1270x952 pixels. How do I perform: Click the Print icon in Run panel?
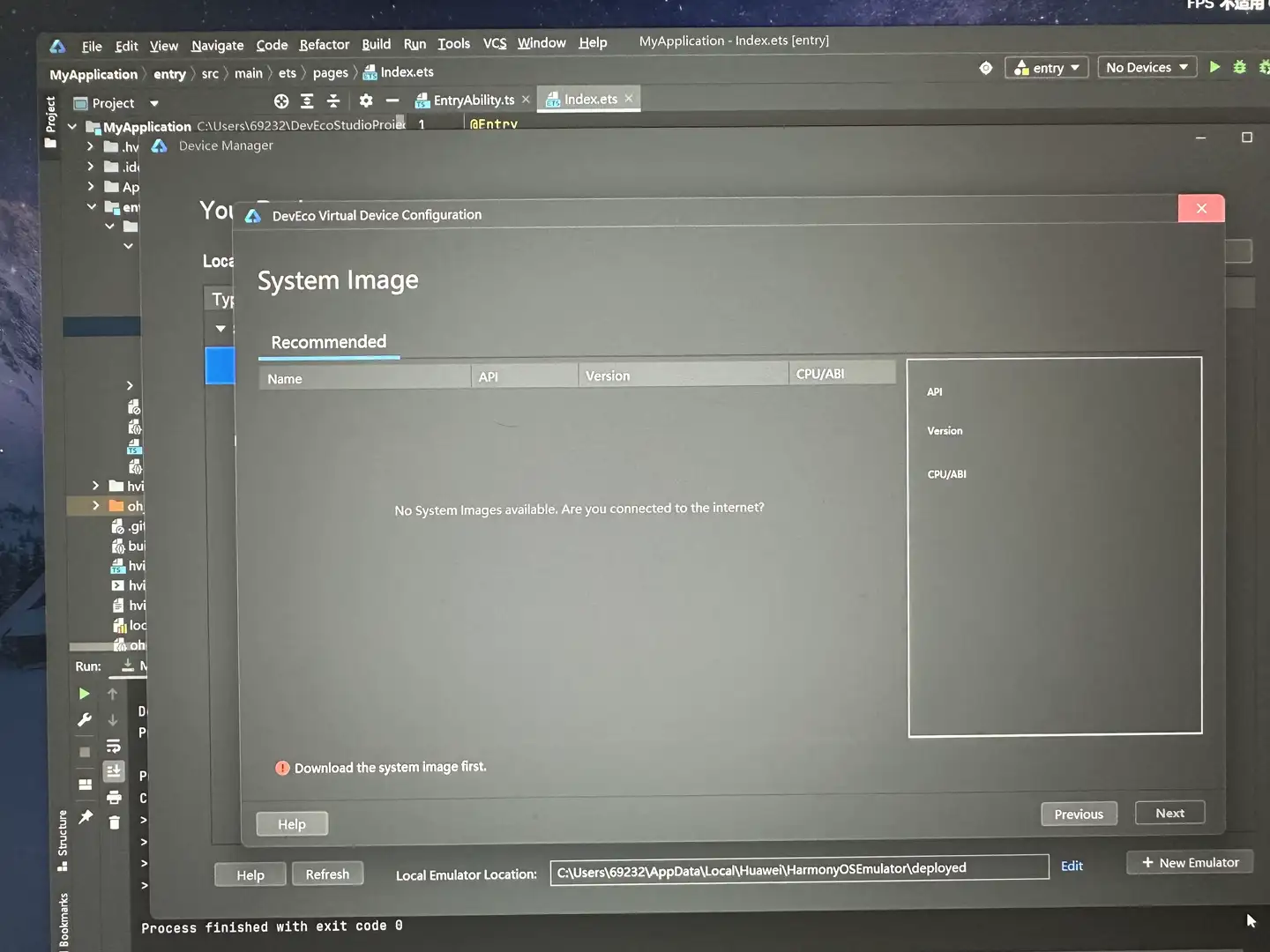tap(114, 798)
